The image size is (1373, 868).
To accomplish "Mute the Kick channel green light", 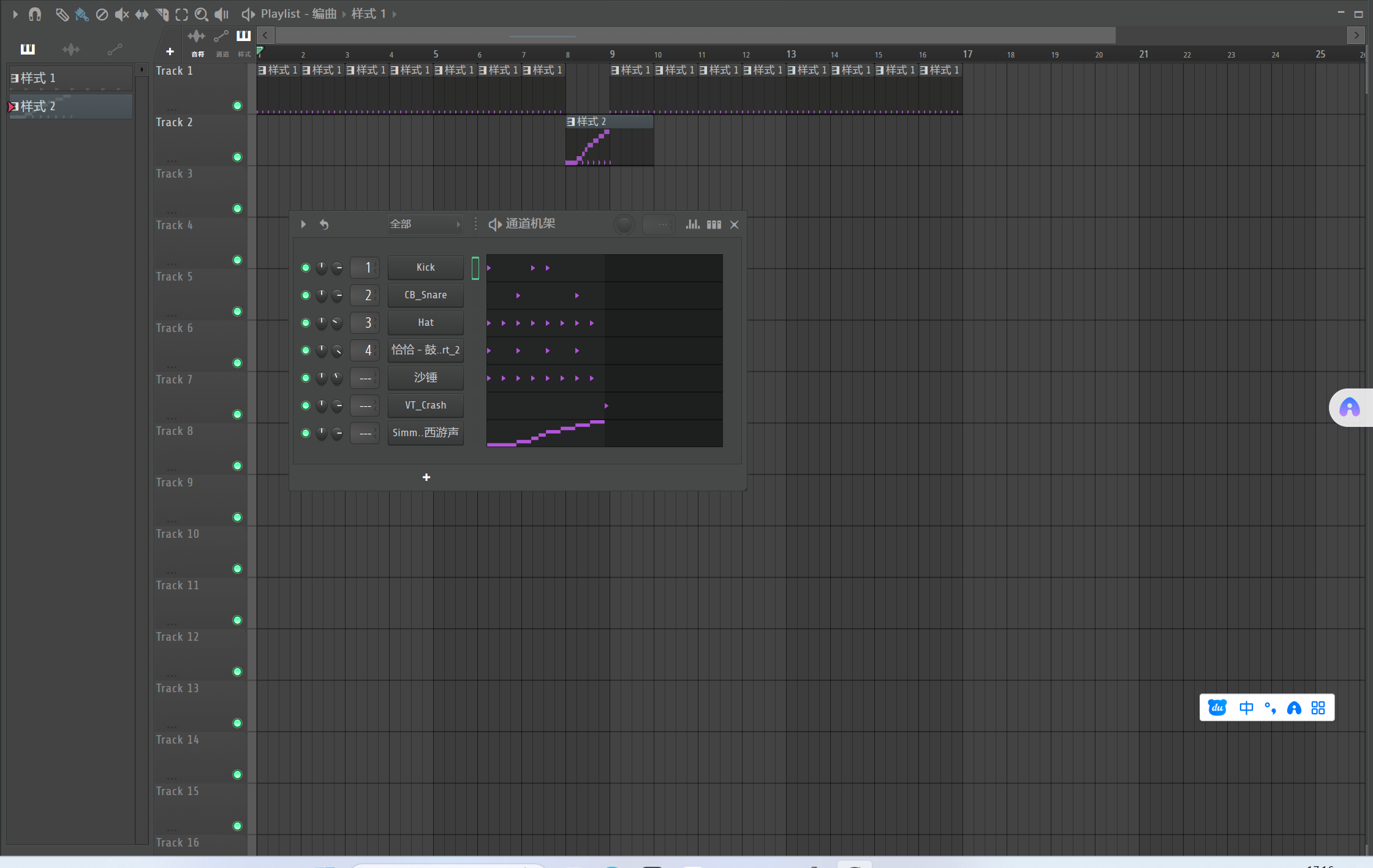I will pos(305,268).
